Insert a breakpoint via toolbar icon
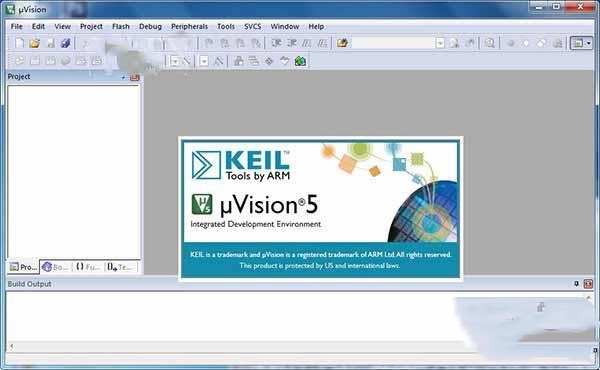 click(x=510, y=43)
